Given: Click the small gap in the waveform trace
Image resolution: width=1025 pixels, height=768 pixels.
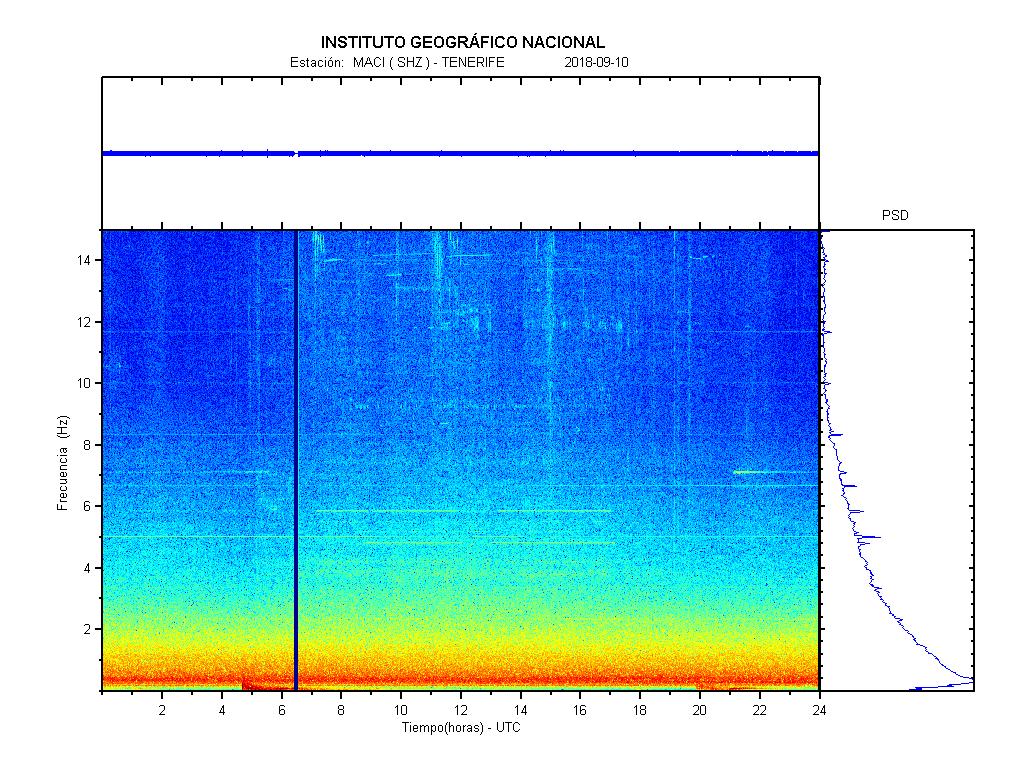Looking at the screenshot, I should (x=297, y=153).
